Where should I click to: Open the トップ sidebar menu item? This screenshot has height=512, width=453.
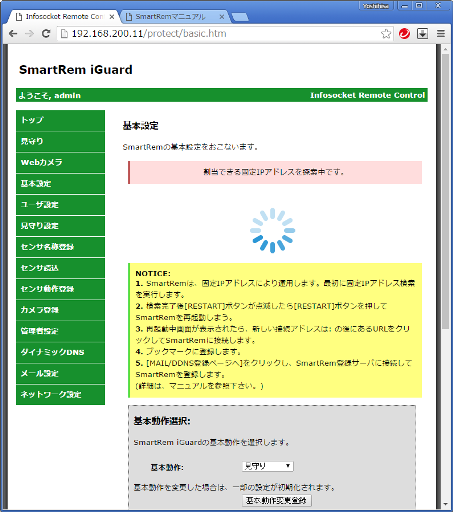pos(60,120)
